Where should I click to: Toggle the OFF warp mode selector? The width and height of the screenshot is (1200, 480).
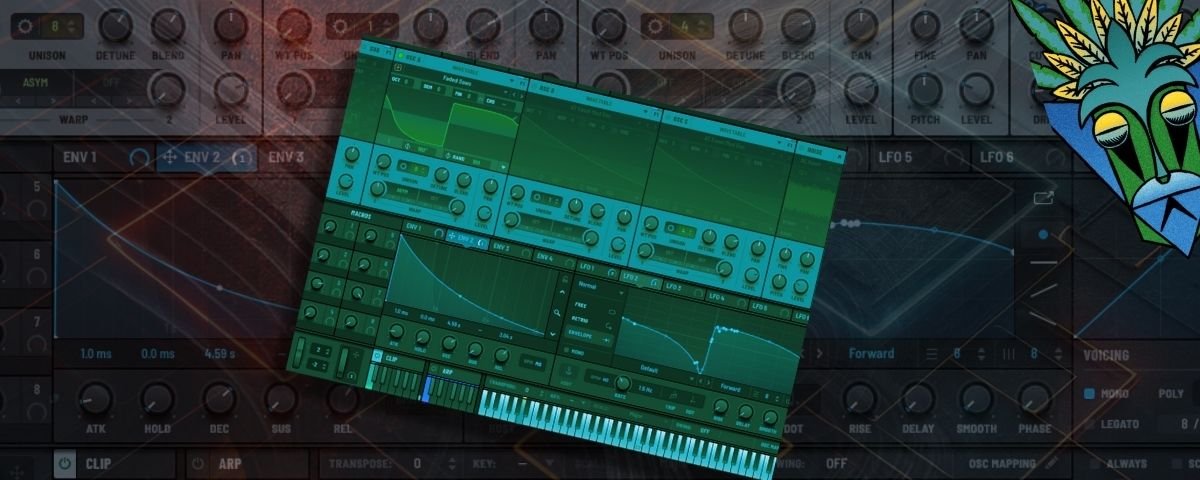click(112, 82)
